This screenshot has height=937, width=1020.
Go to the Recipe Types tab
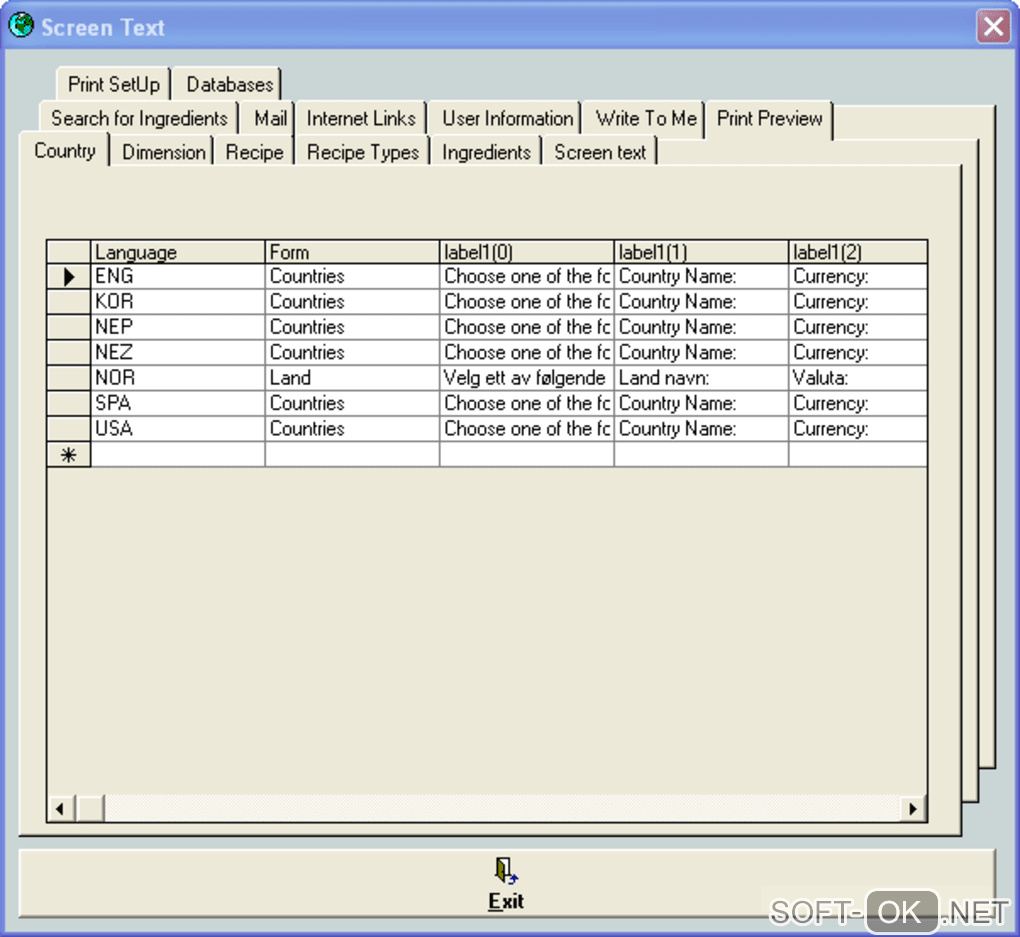click(363, 152)
